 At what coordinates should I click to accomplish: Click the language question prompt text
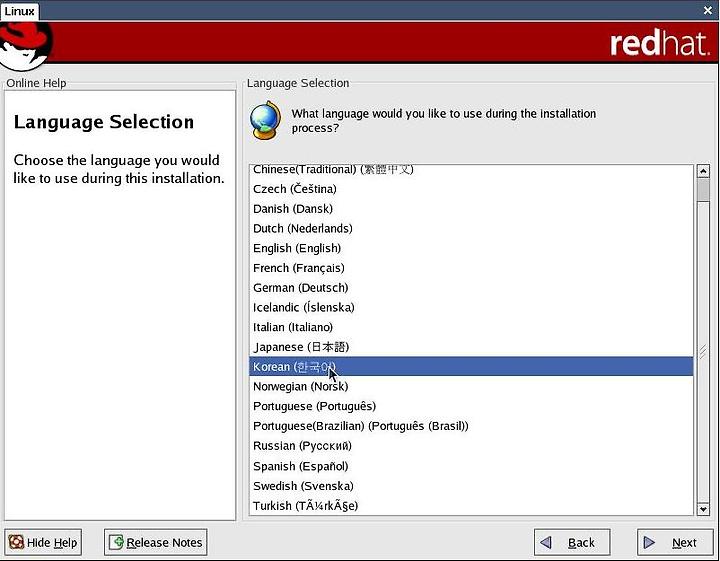pos(444,120)
